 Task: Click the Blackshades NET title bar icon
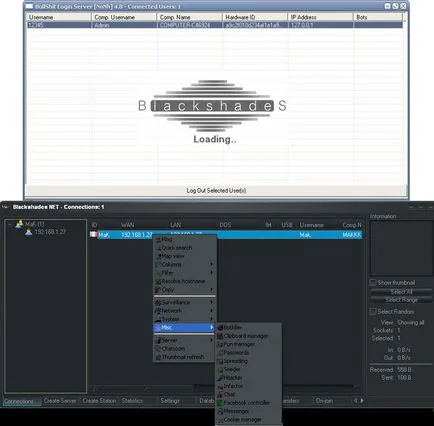click(x=6, y=207)
